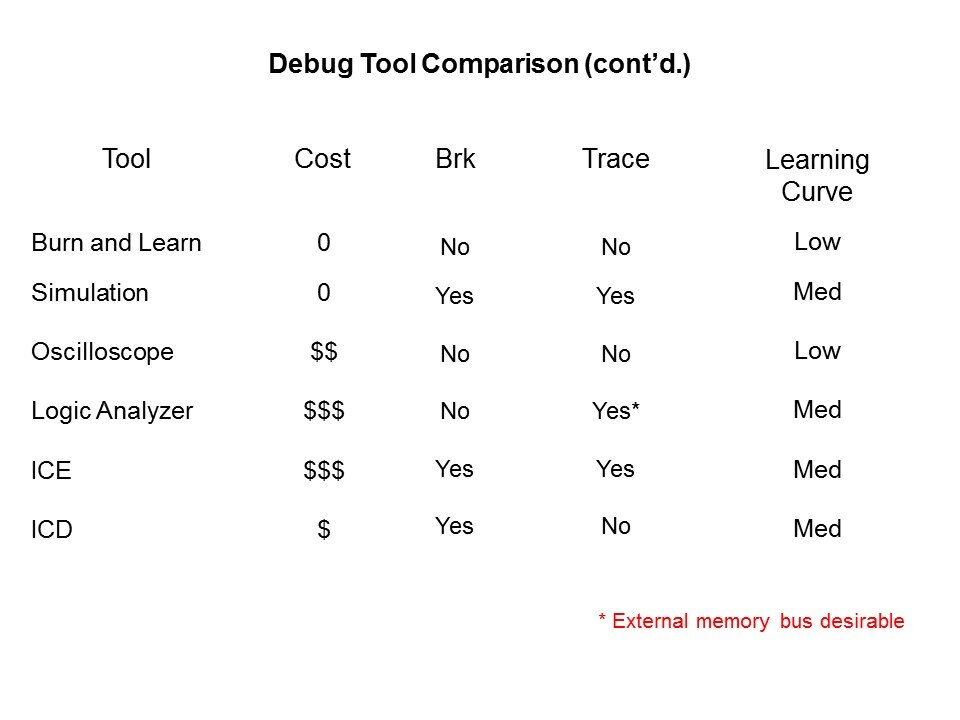
Task: Select the 'Yes*' trace value for Logic Analyzer
Action: tap(616, 411)
